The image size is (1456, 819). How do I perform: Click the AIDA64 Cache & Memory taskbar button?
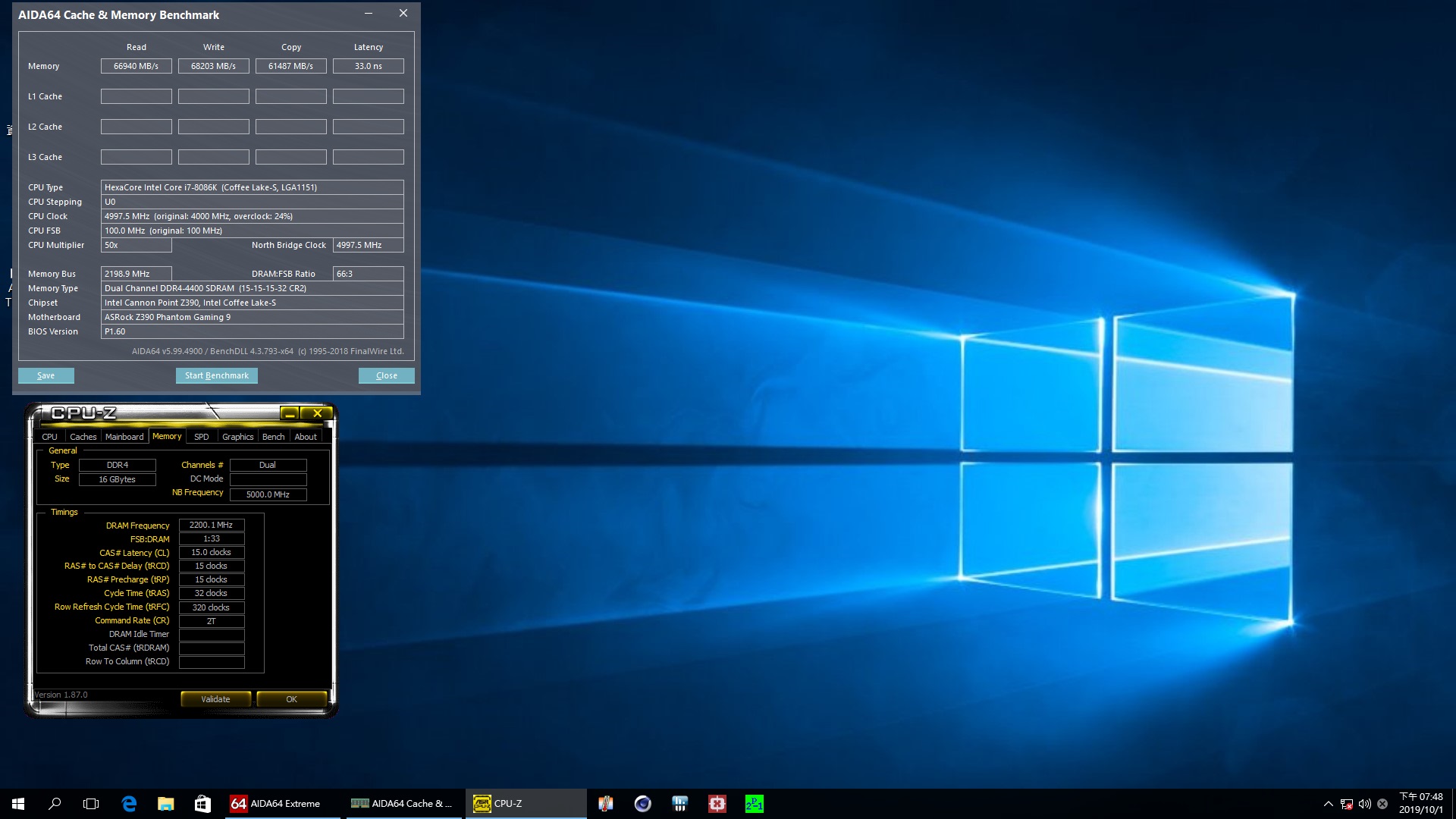click(x=405, y=803)
